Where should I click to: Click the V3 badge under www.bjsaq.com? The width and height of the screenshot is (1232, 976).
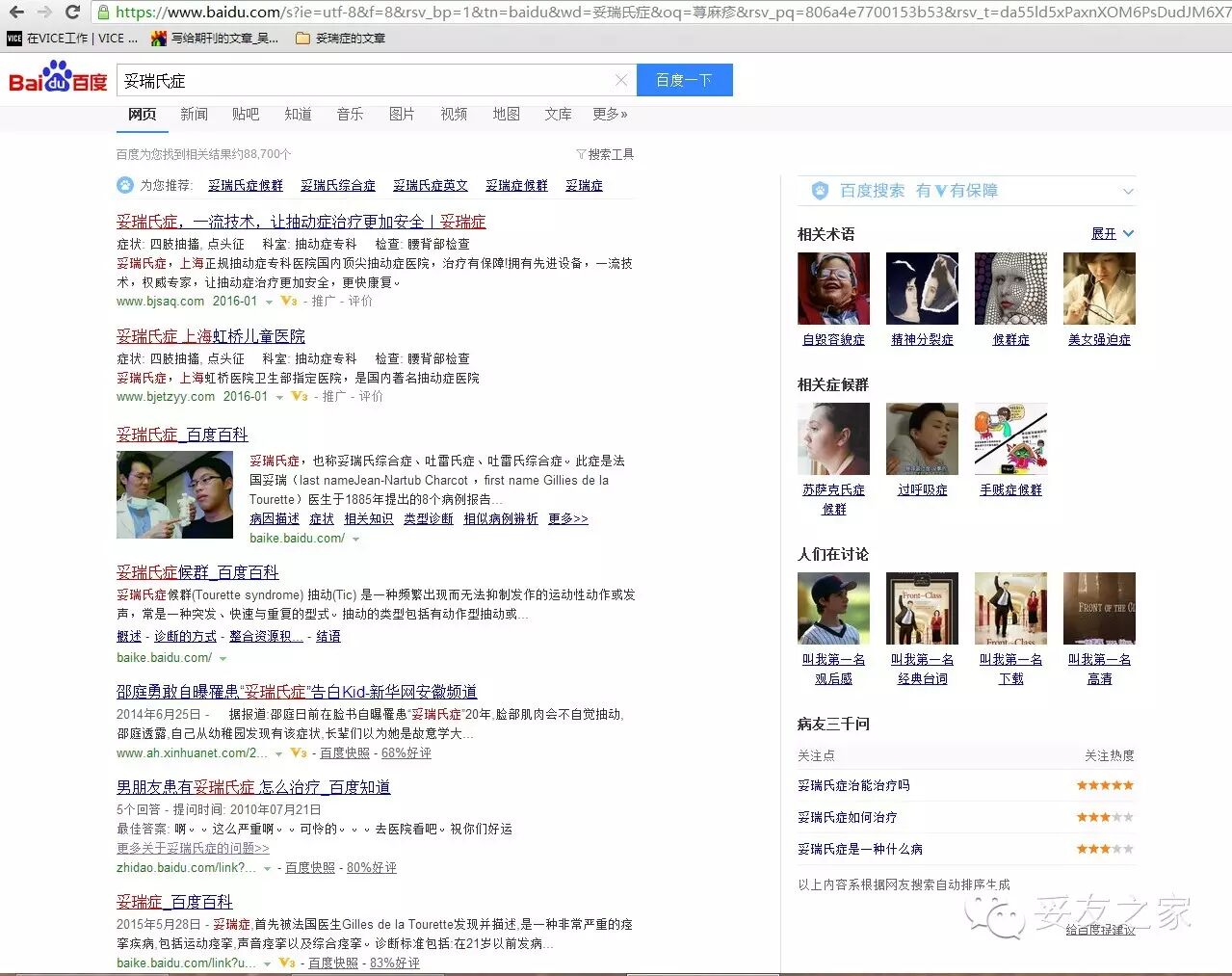pyautogui.click(x=287, y=302)
